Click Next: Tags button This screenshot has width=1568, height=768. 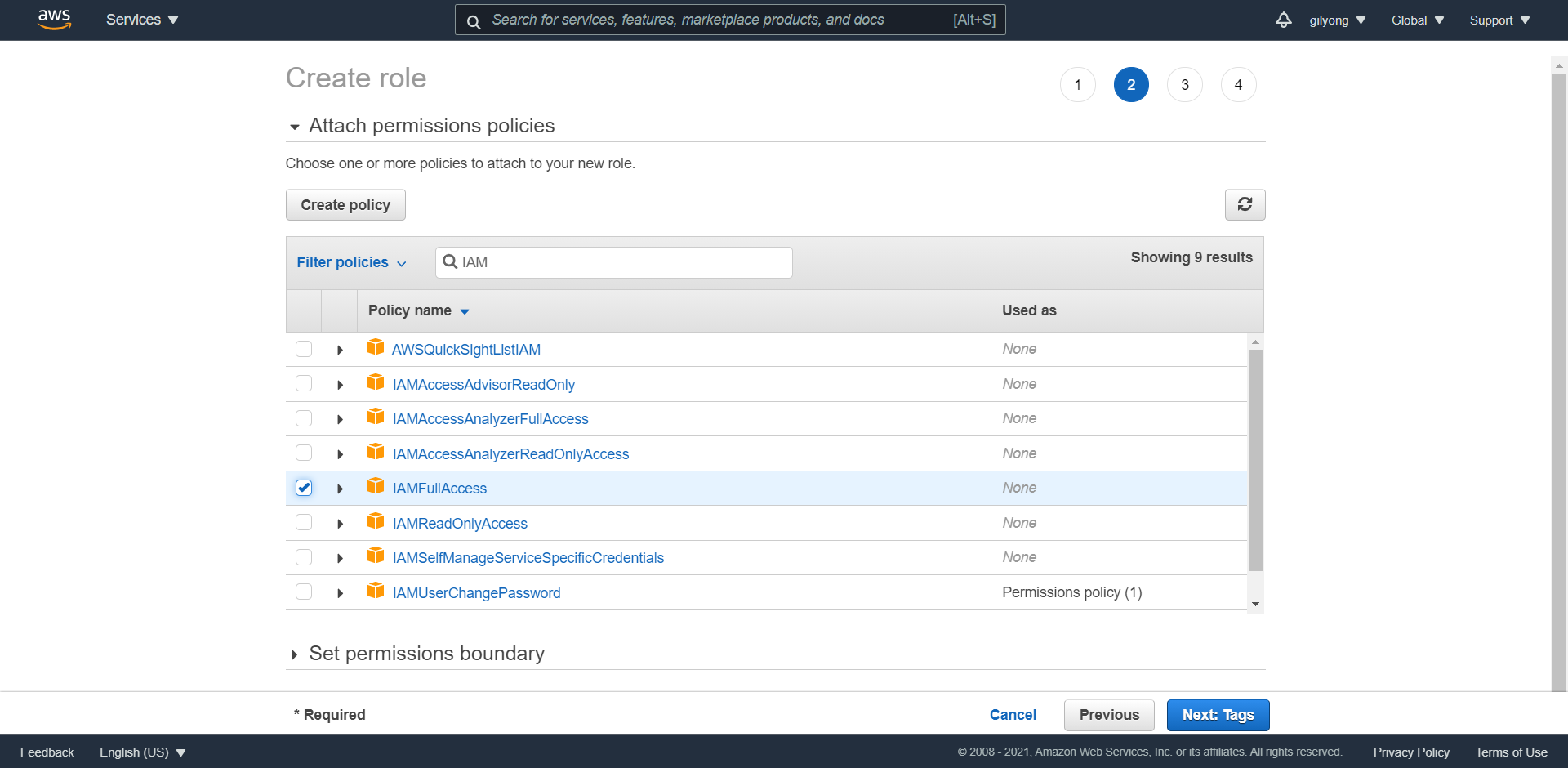click(x=1218, y=715)
